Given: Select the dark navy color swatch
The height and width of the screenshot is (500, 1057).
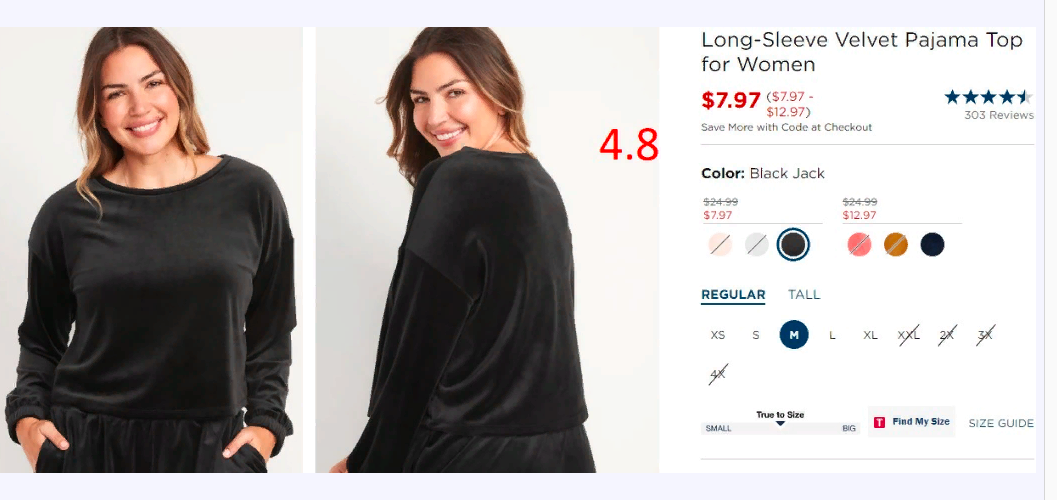Looking at the screenshot, I should click(x=932, y=245).
